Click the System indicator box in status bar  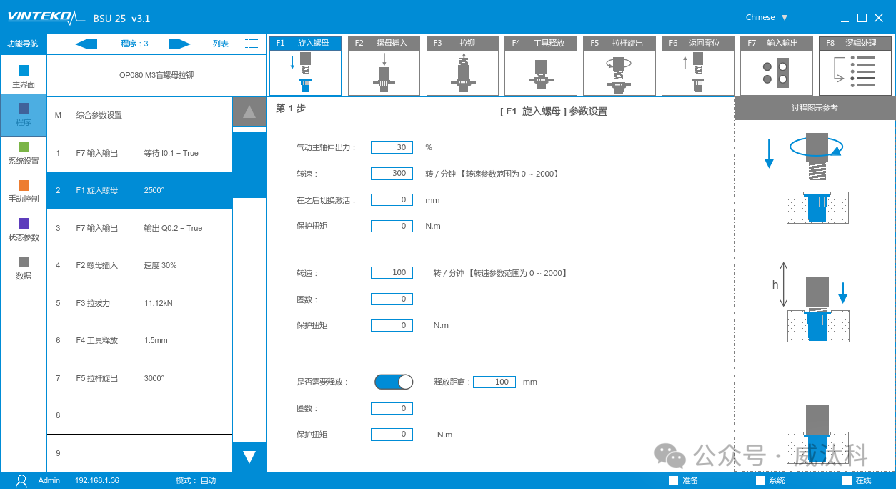[760, 481]
